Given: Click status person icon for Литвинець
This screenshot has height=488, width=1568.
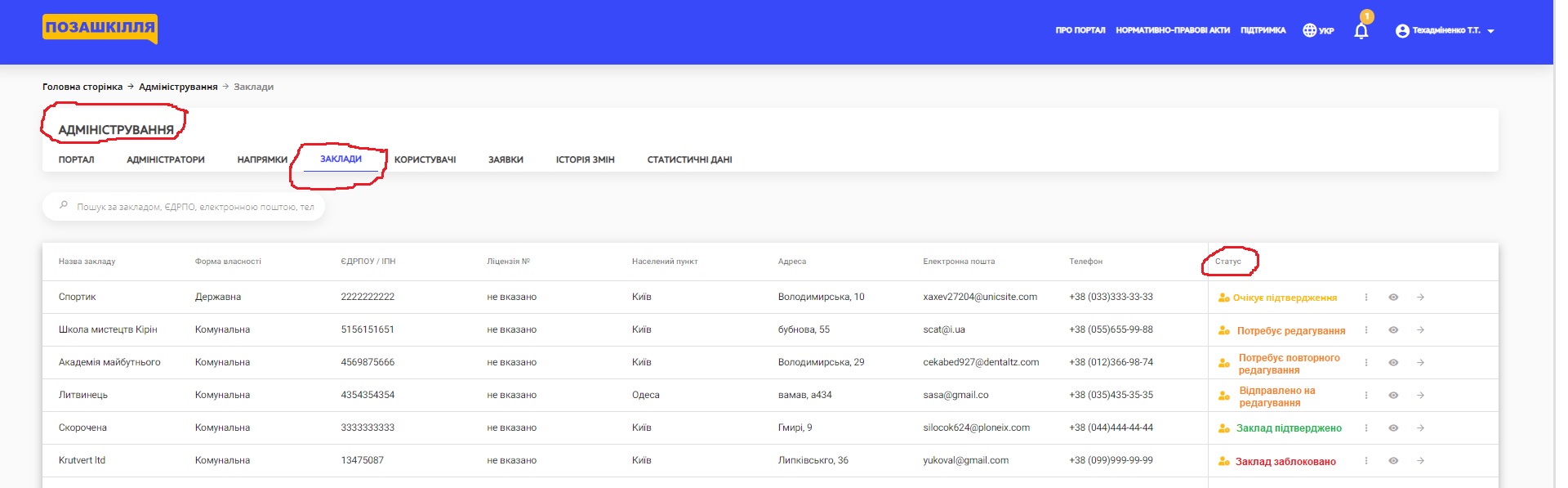Looking at the screenshot, I should (x=1223, y=396).
